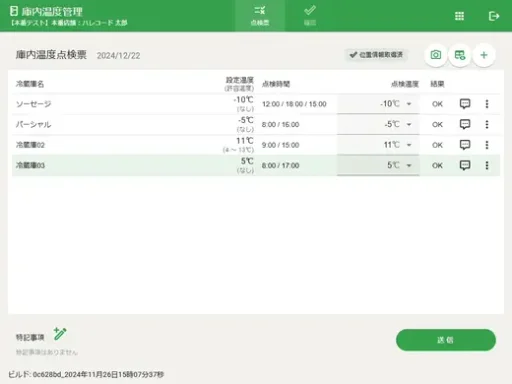The height and width of the screenshot is (384, 512).
Task: Click the 点検時間 column header
Action: tap(276, 84)
